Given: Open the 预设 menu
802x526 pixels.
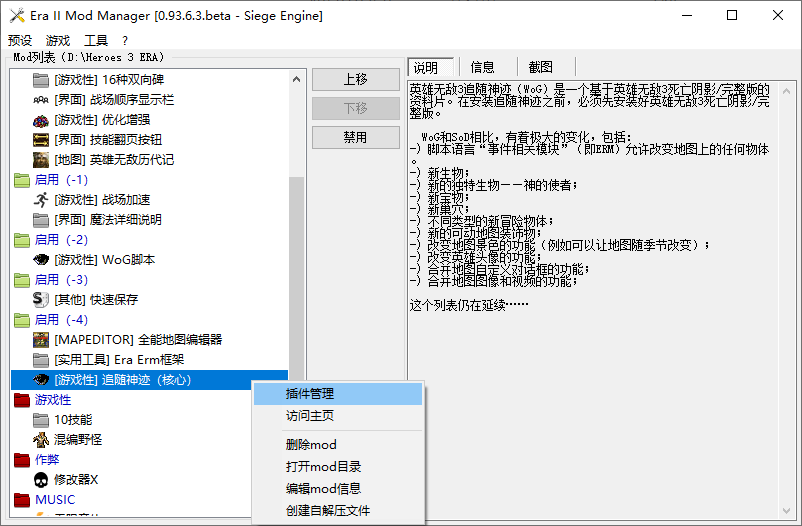Looking at the screenshot, I should tap(20, 40).
